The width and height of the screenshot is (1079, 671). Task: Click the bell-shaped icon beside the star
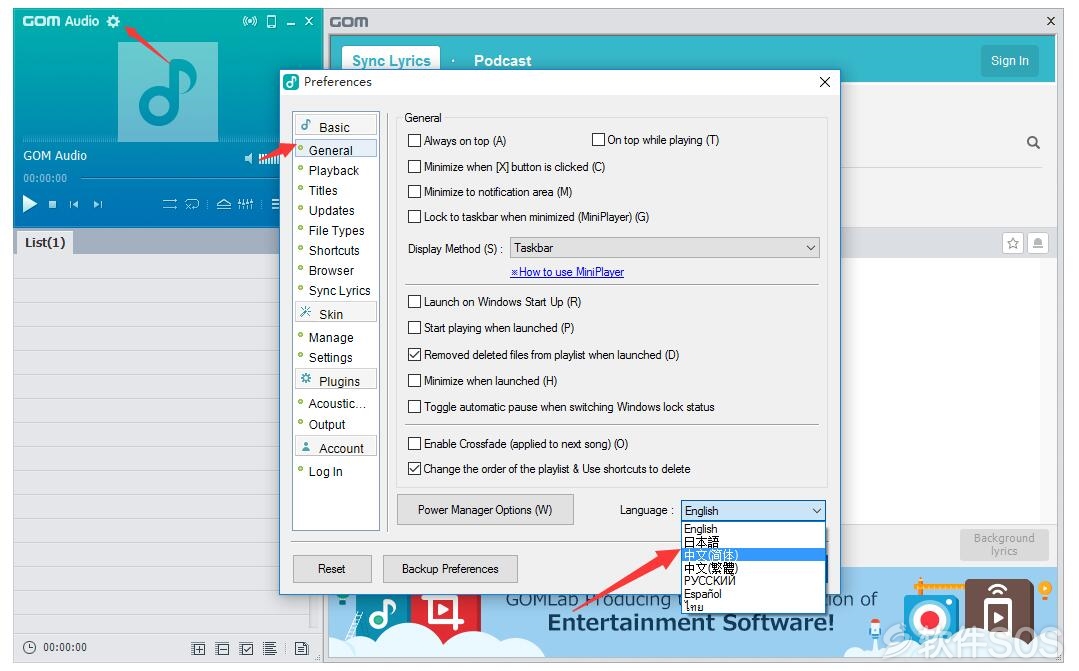point(1038,243)
